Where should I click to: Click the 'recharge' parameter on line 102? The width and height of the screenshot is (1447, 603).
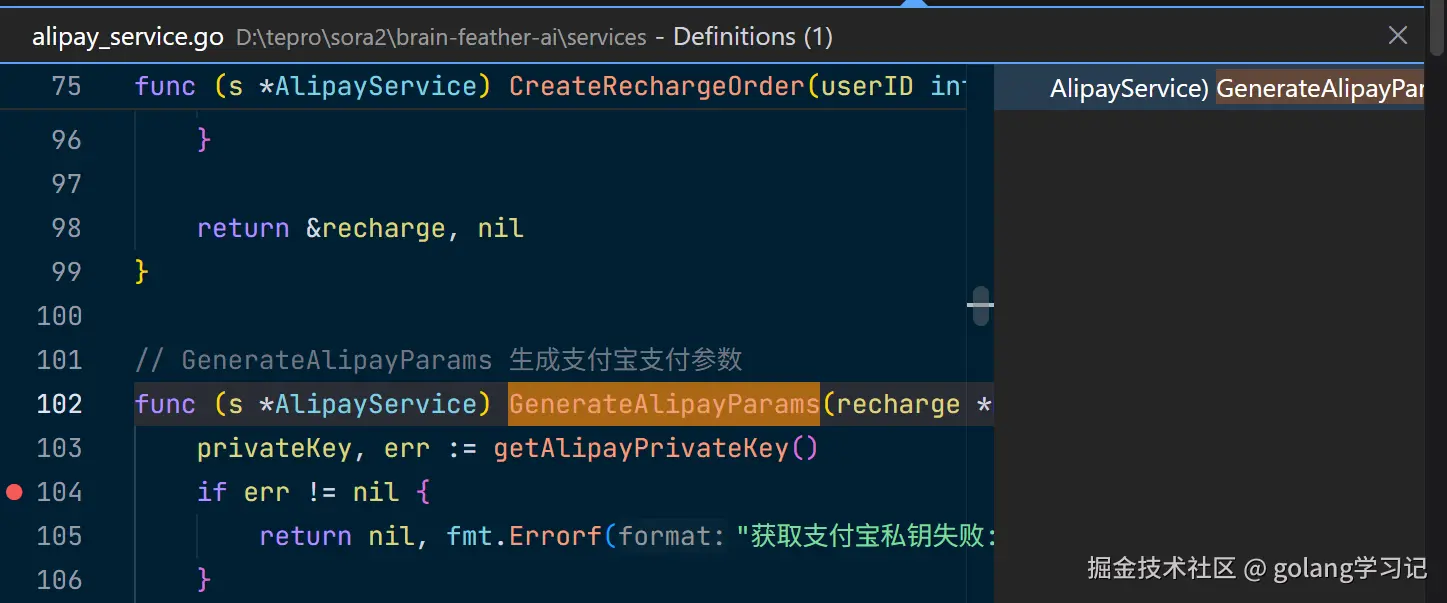[x=897, y=404]
